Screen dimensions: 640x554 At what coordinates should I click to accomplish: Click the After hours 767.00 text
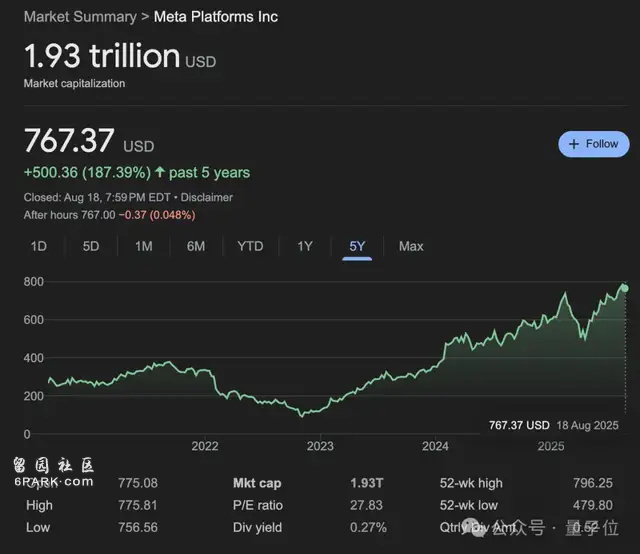(x=69, y=215)
